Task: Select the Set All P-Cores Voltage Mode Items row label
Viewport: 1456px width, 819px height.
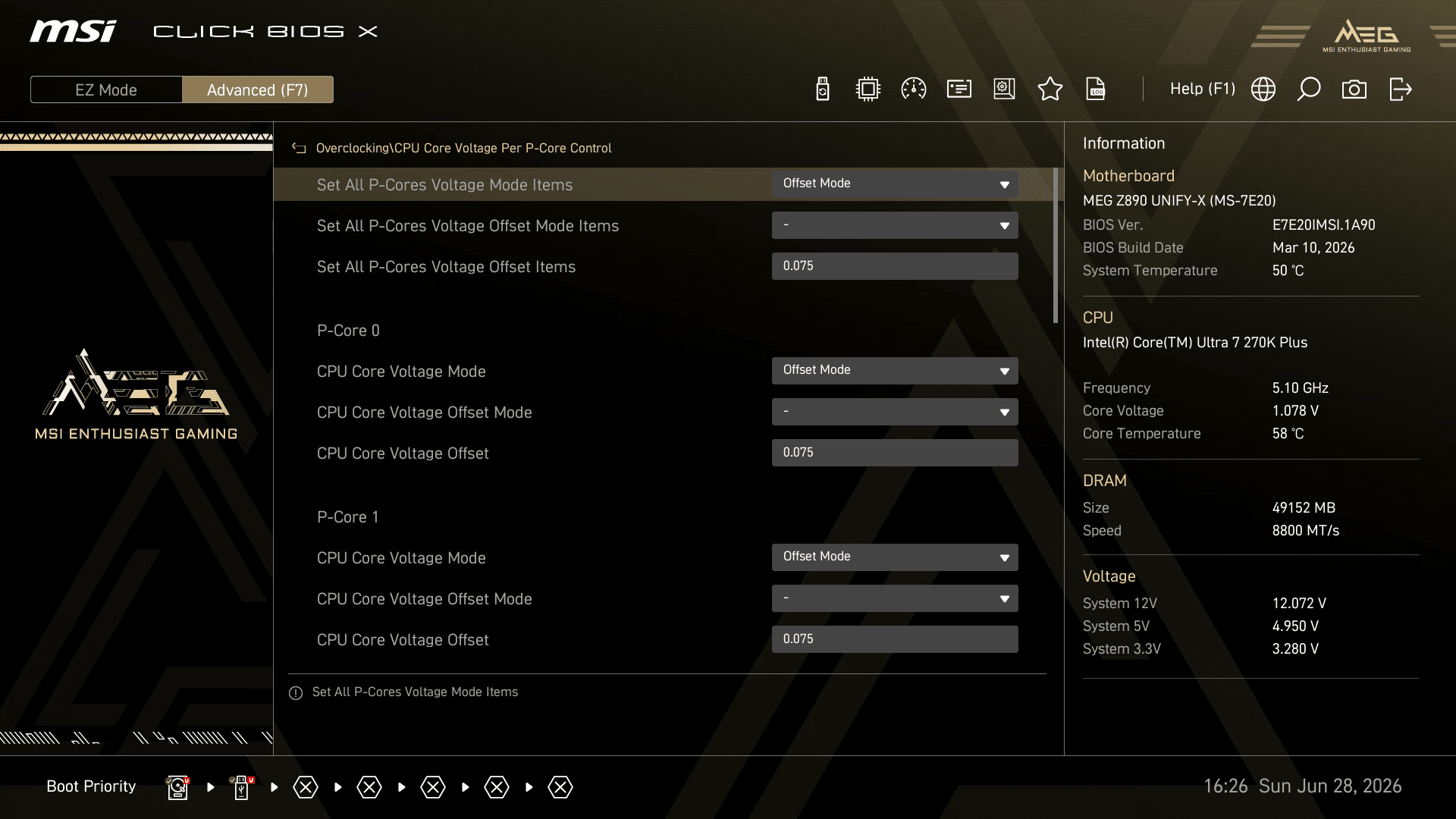Action: [444, 185]
